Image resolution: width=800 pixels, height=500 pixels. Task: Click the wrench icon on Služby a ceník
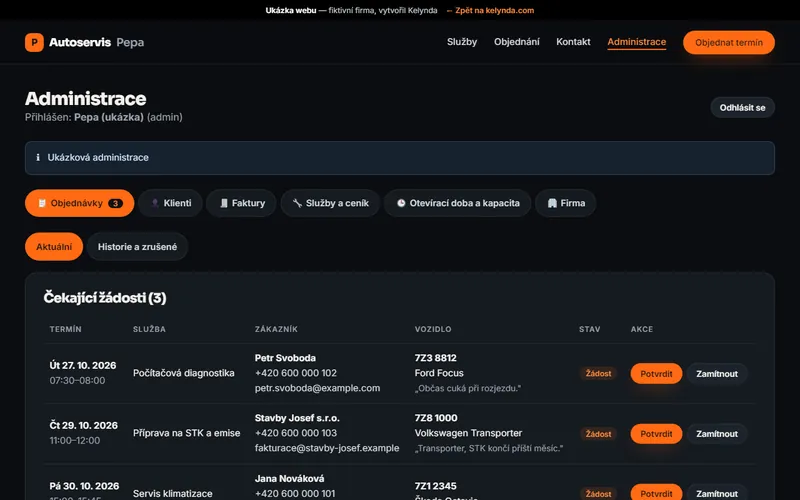pyautogui.click(x=297, y=203)
